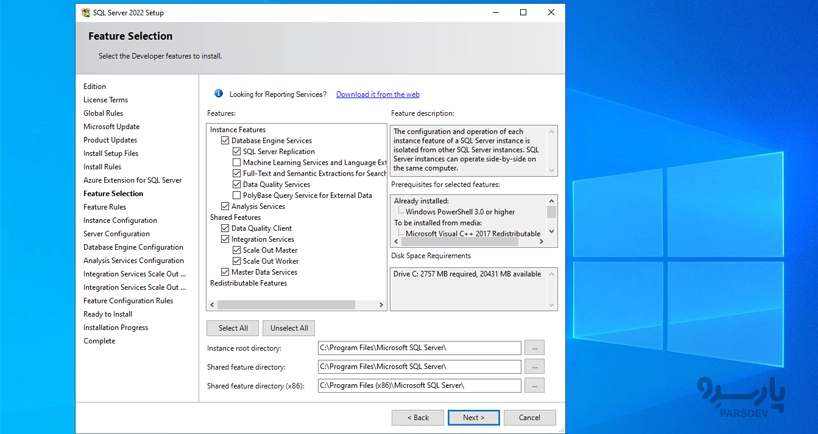Screen dimensions: 818x434
Task: Open the Download it from the web link
Action: (x=377, y=94)
